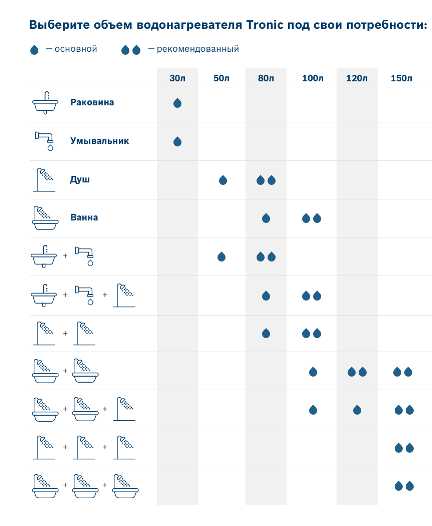This screenshot has width=432, height=526.
Task: Select the 120л column header
Action: pos(357,78)
